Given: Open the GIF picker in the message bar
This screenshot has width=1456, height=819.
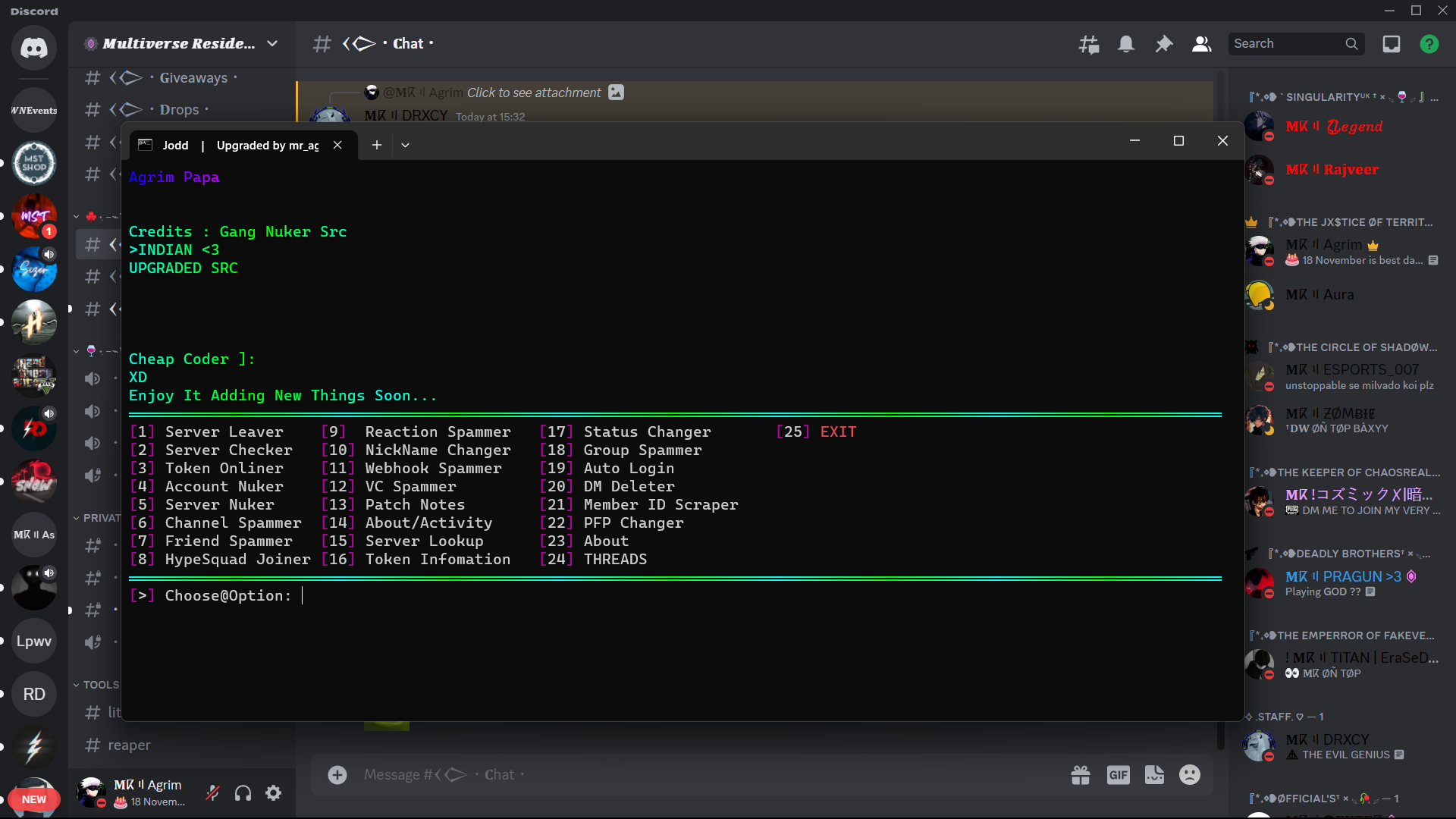Looking at the screenshot, I should click(1118, 774).
